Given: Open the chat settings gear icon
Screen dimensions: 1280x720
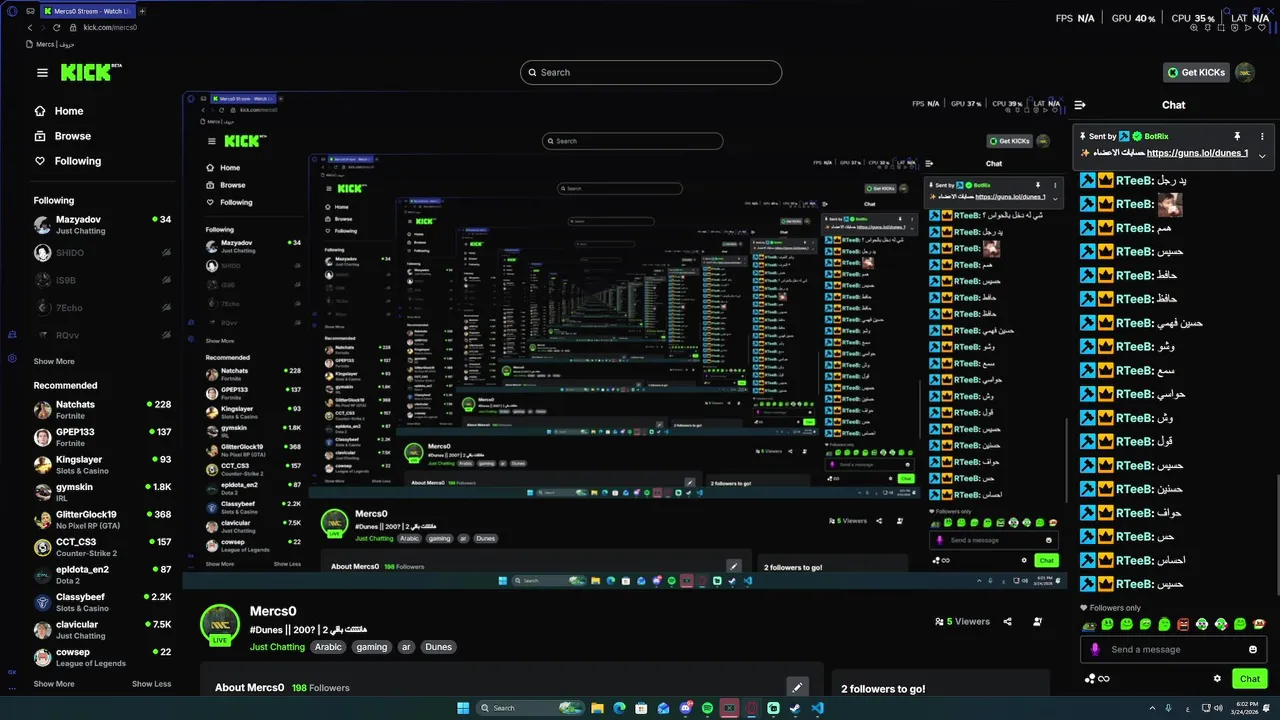Looking at the screenshot, I should point(1217,678).
